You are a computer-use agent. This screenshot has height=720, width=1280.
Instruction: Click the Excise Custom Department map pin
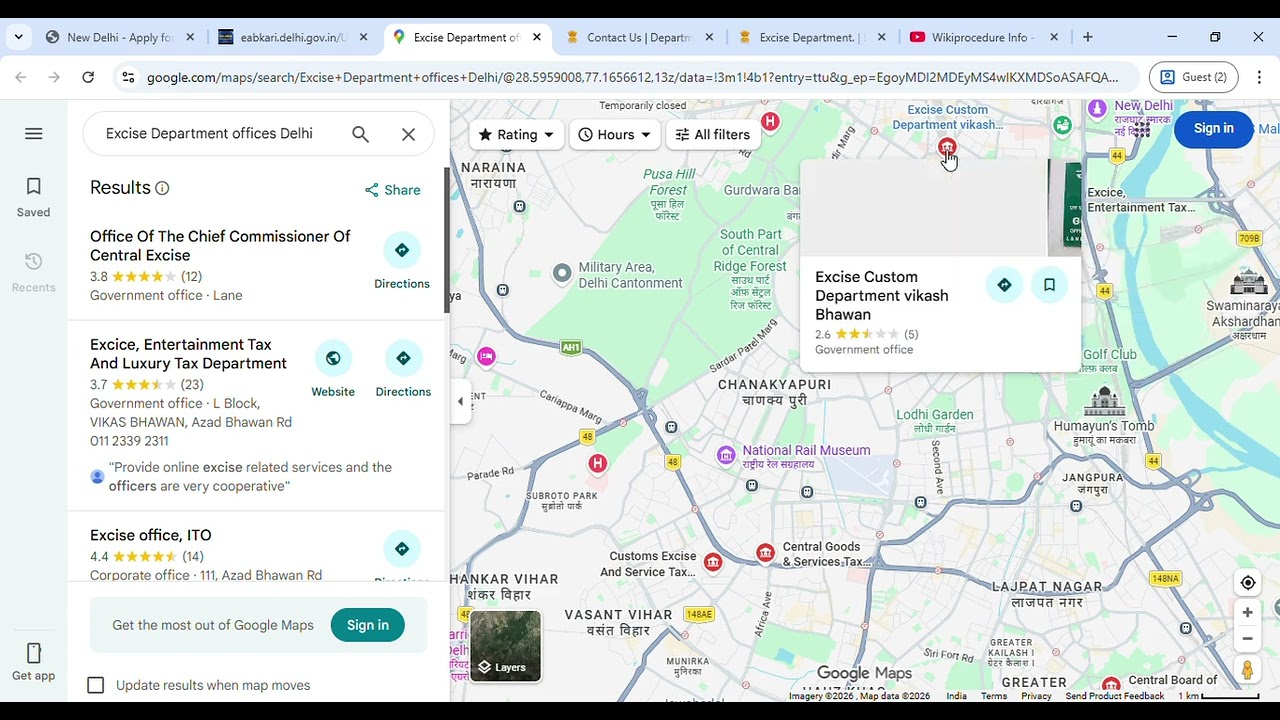pos(946,148)
